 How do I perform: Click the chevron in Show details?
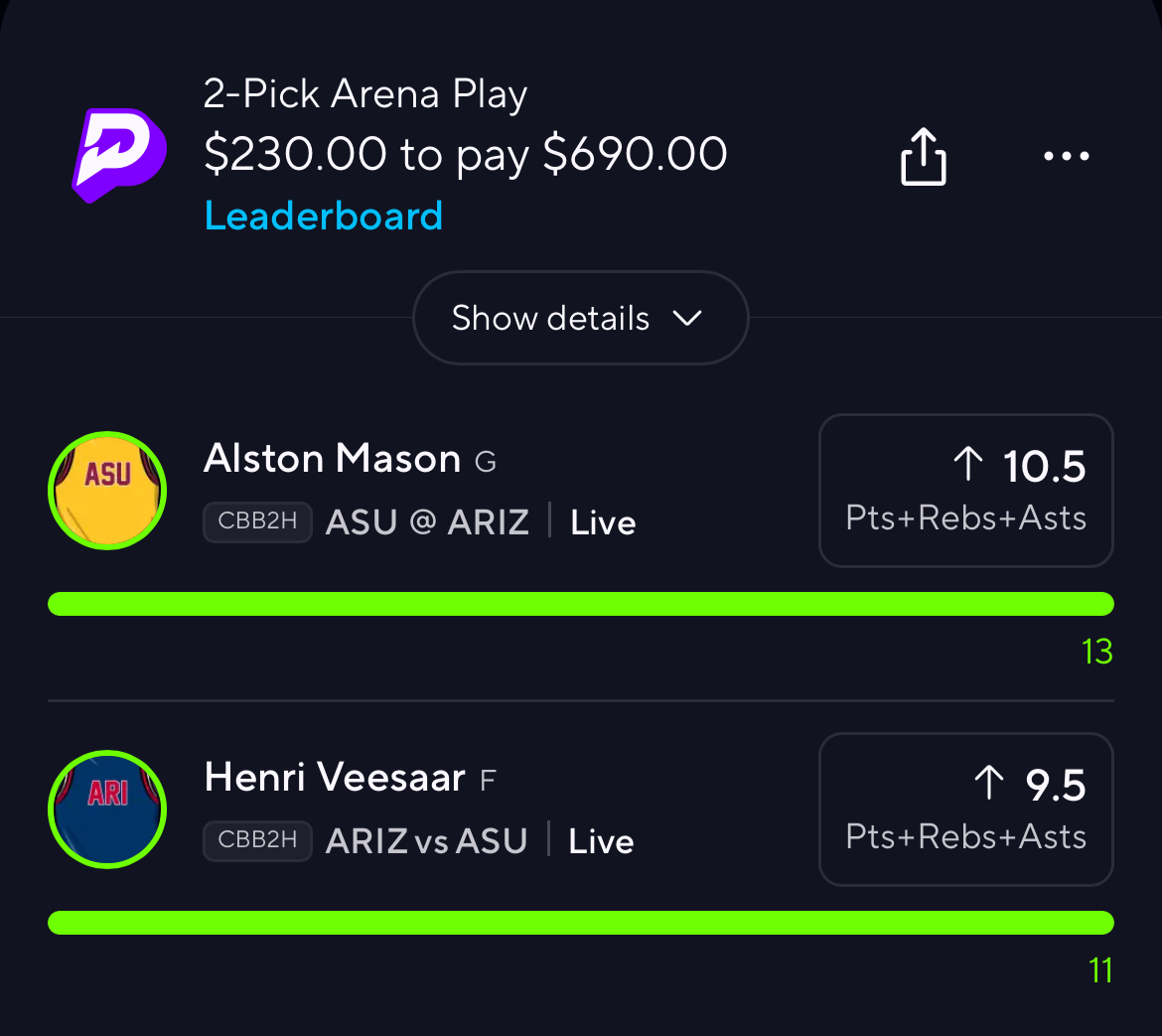pos(686,319)
